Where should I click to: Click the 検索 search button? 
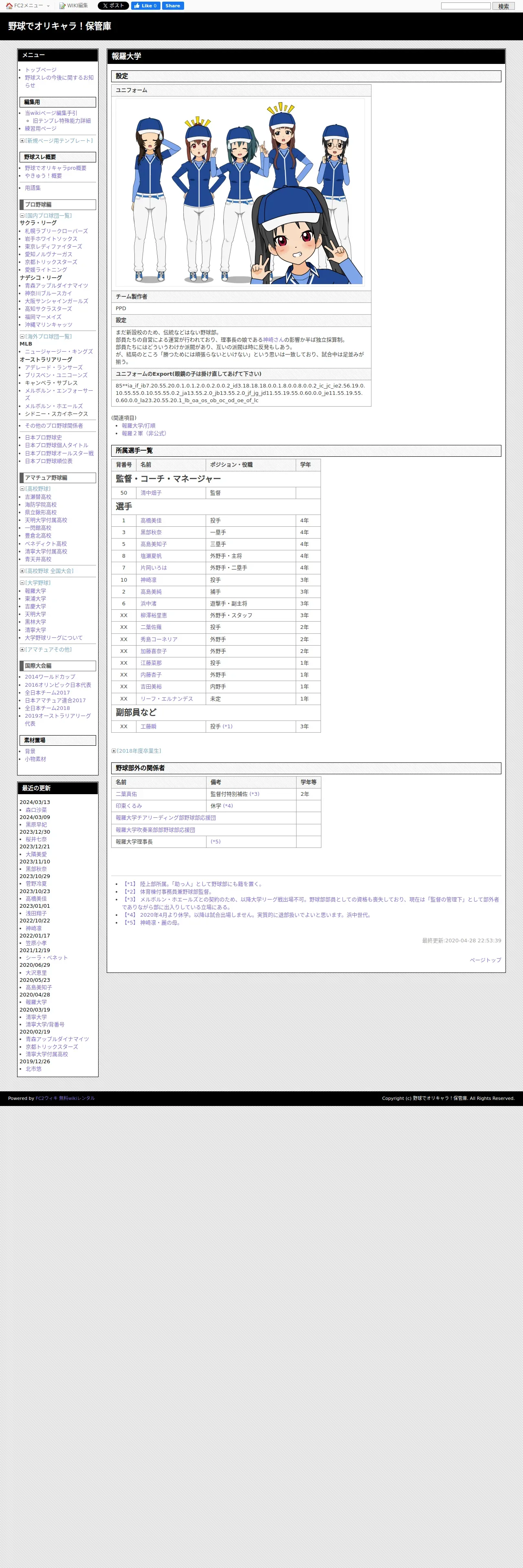[503, 6]
